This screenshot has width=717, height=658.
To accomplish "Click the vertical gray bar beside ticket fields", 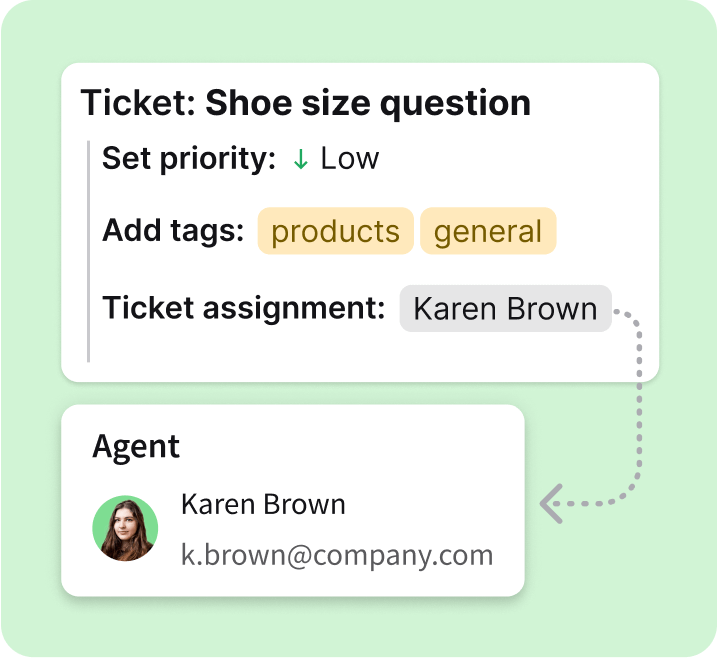I will click(x=89, y=250).
